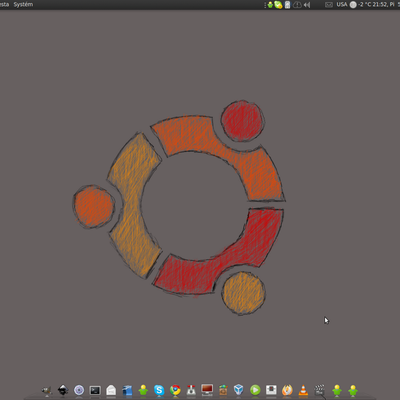Click the white device icon in the system tray
The width and height of the screenshot is (400, 400).
[287, 5]
